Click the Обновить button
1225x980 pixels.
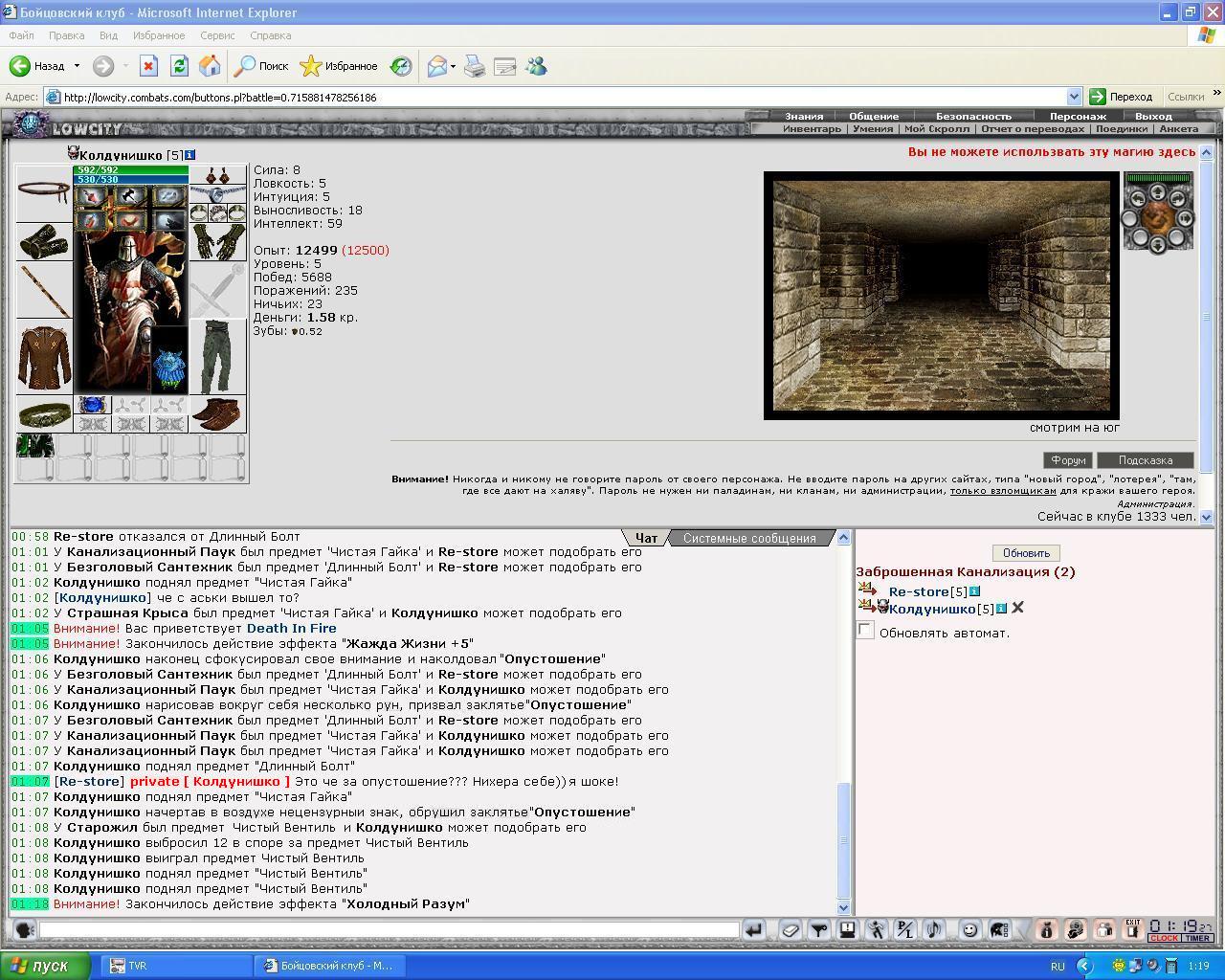pos(1026,553)
